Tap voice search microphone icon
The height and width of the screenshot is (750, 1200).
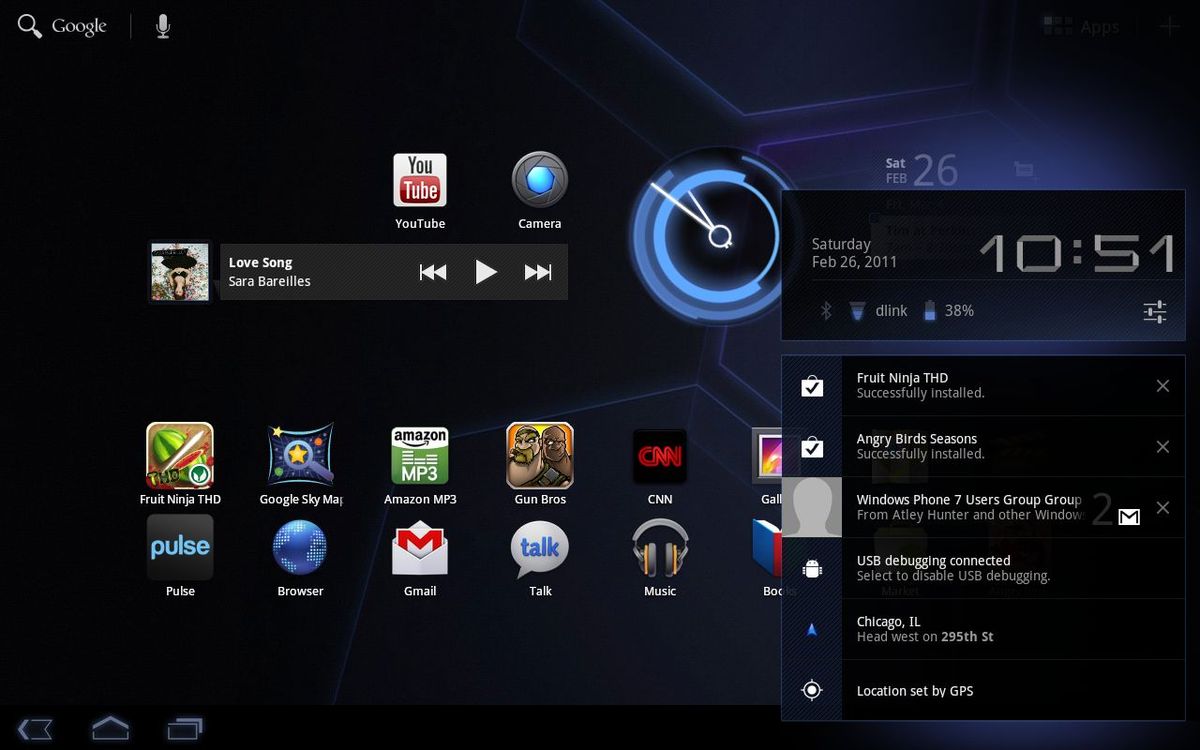pos(163,26)
